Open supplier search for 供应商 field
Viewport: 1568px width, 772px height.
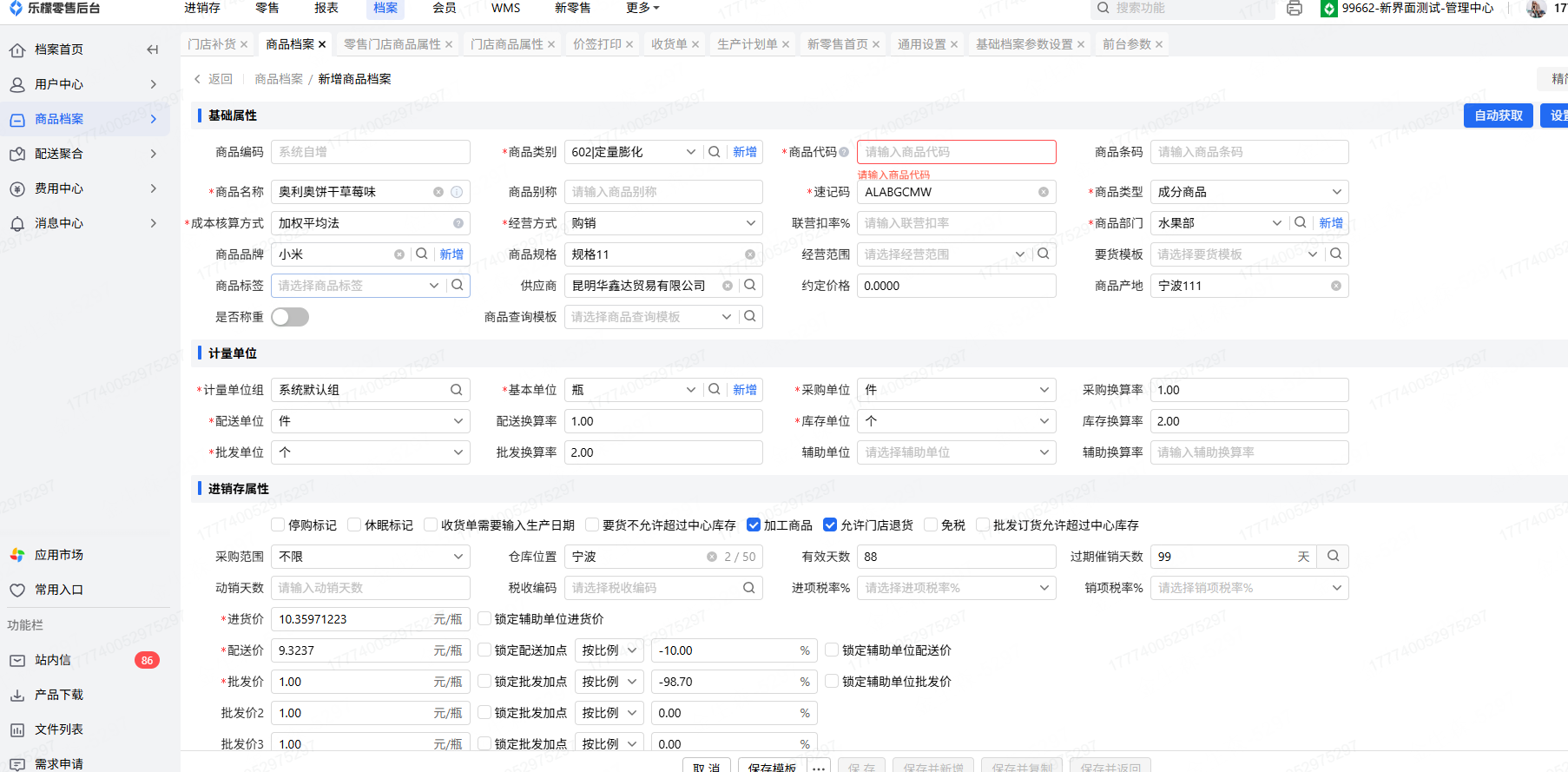click(750, 286)
